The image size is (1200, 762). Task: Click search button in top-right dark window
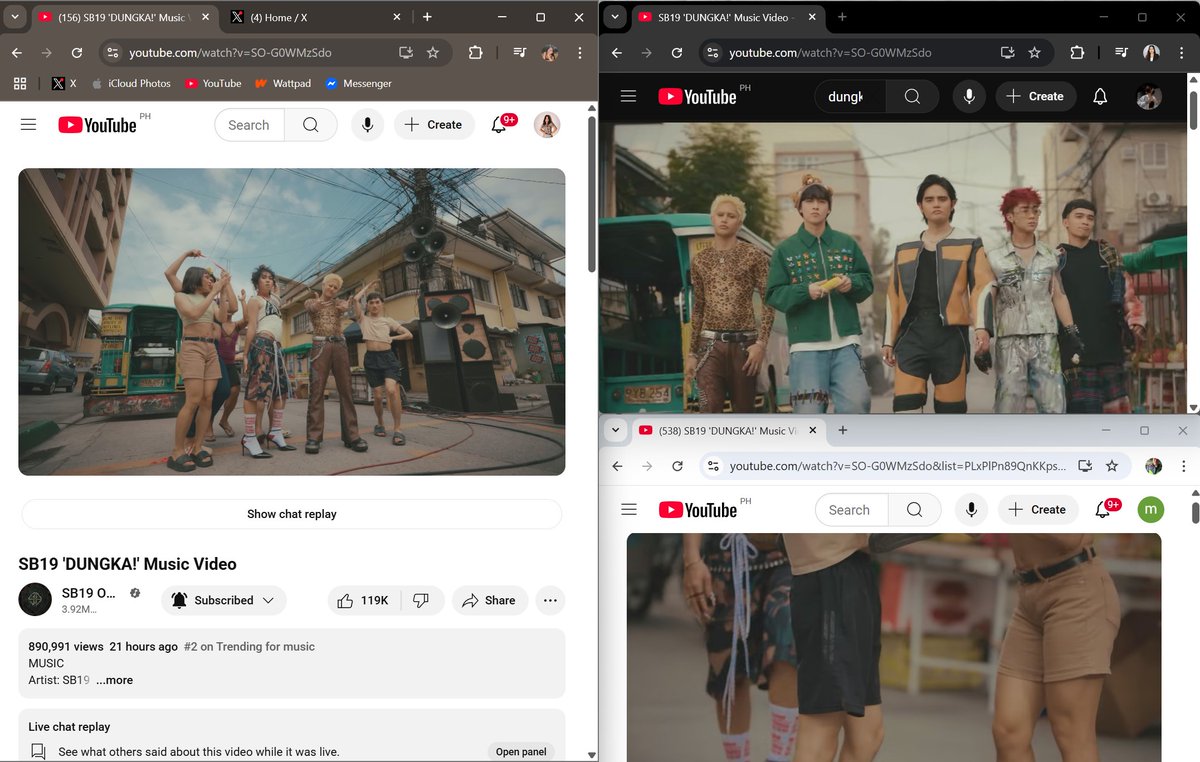coord(913,96)
